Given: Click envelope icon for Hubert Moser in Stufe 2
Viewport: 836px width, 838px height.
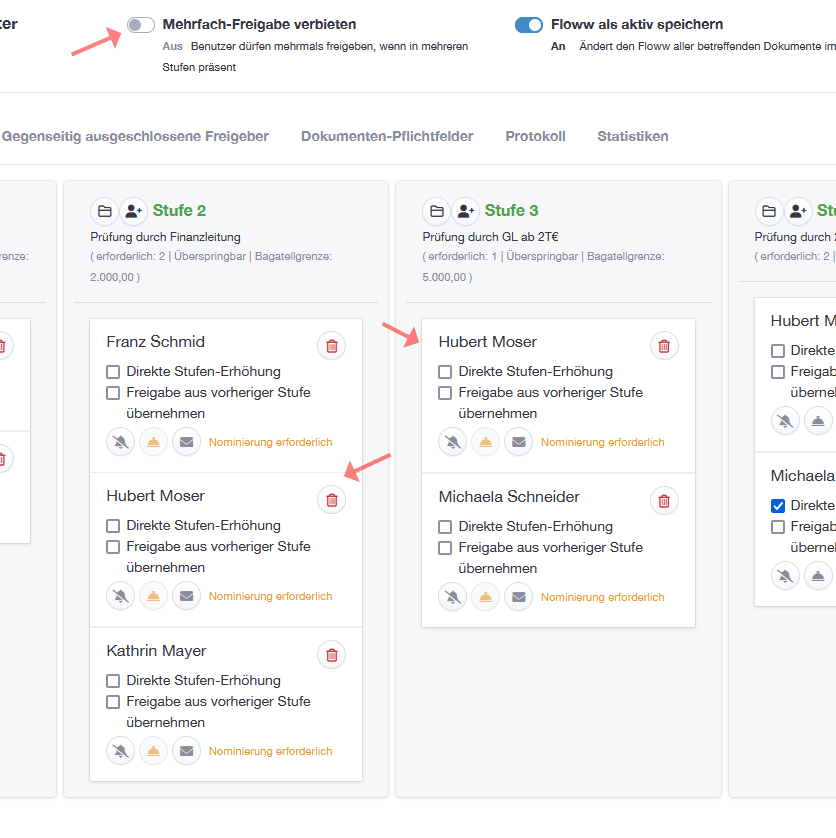Looking at the screenshot, I should (186, 596).
